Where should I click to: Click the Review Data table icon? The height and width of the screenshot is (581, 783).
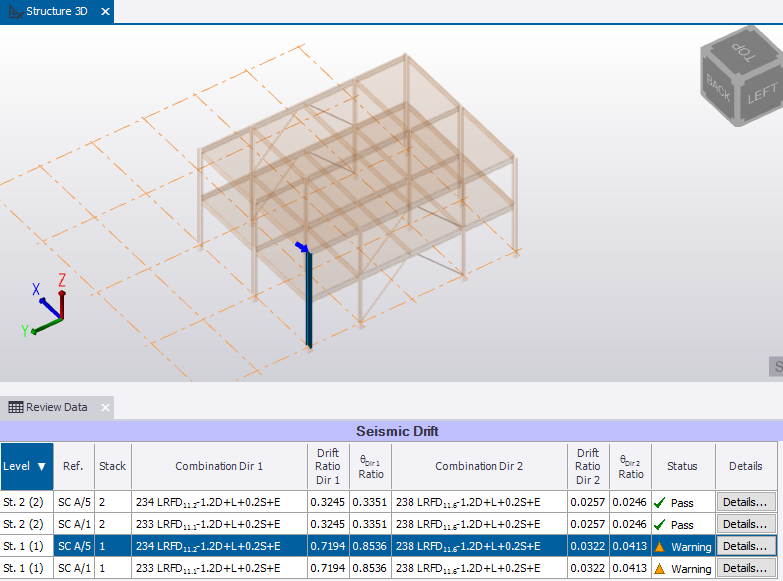[x=16, y=407]
